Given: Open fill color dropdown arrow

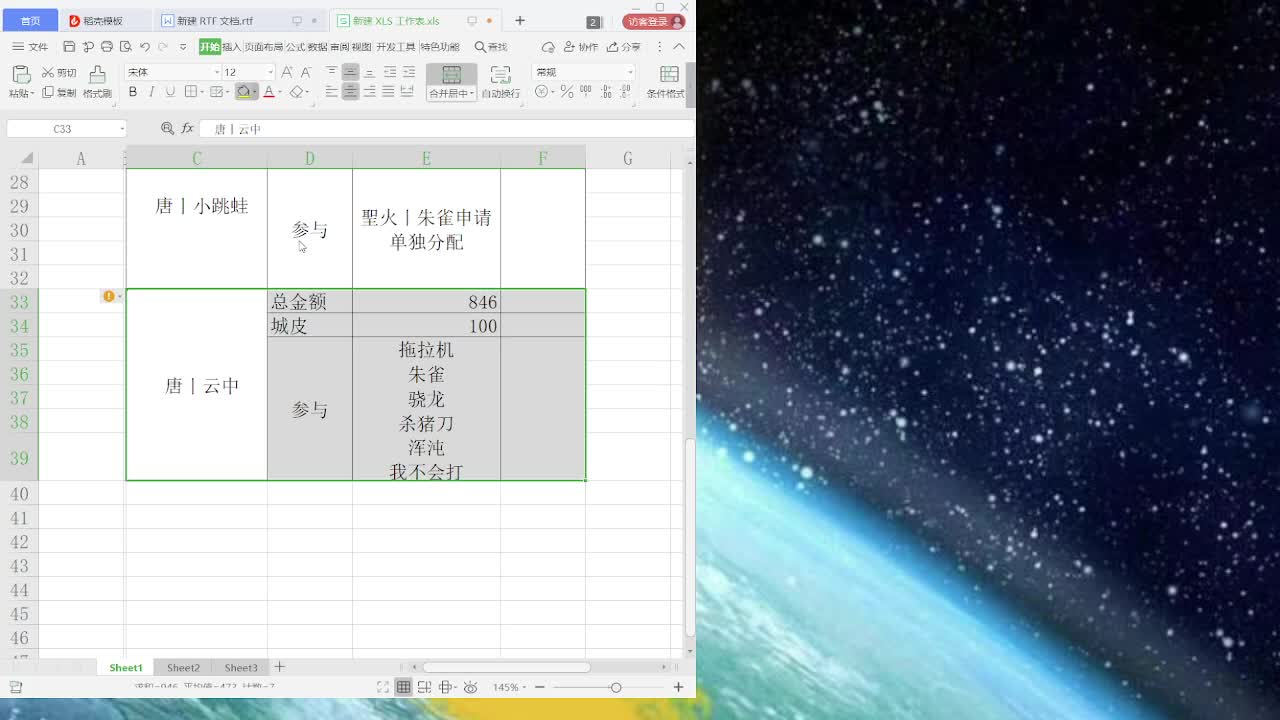Looking at the screenshot, I should click(x=254, y=92).
